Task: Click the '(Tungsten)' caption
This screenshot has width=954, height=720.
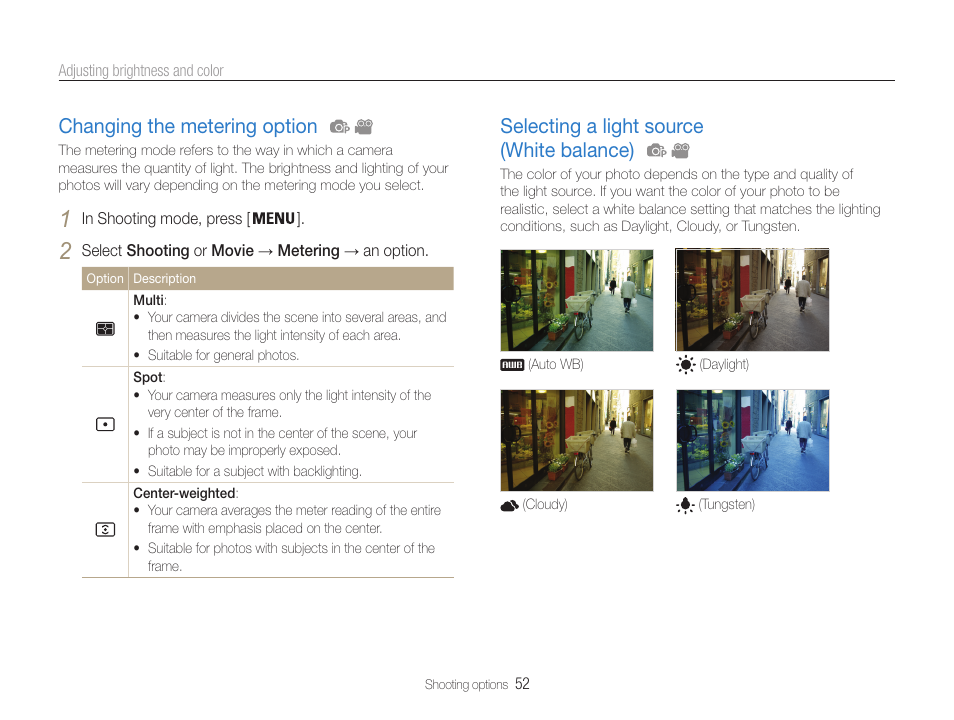Action: point(726,505)
